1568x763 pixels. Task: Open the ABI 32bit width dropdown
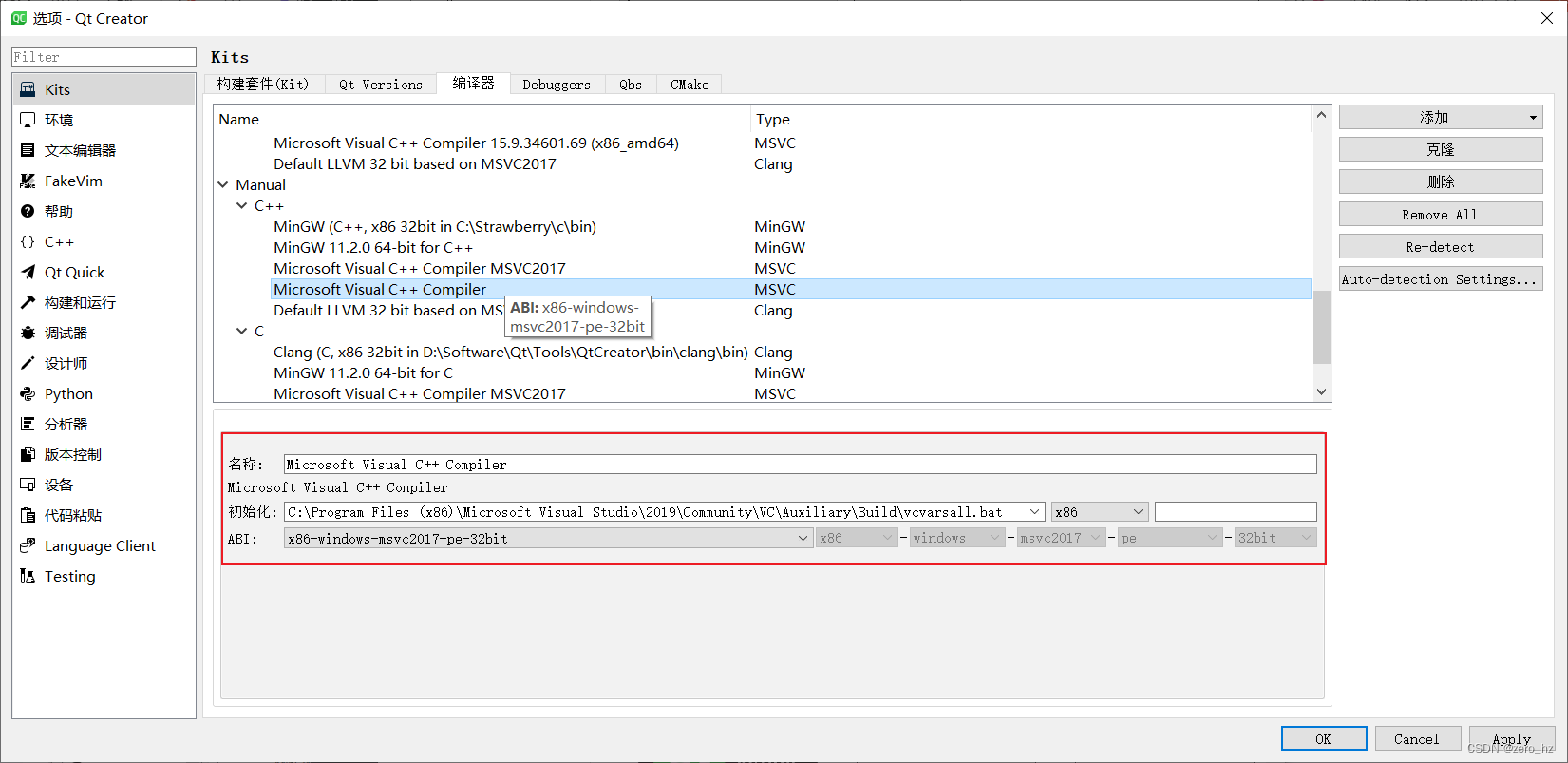tap(1275, 538)
